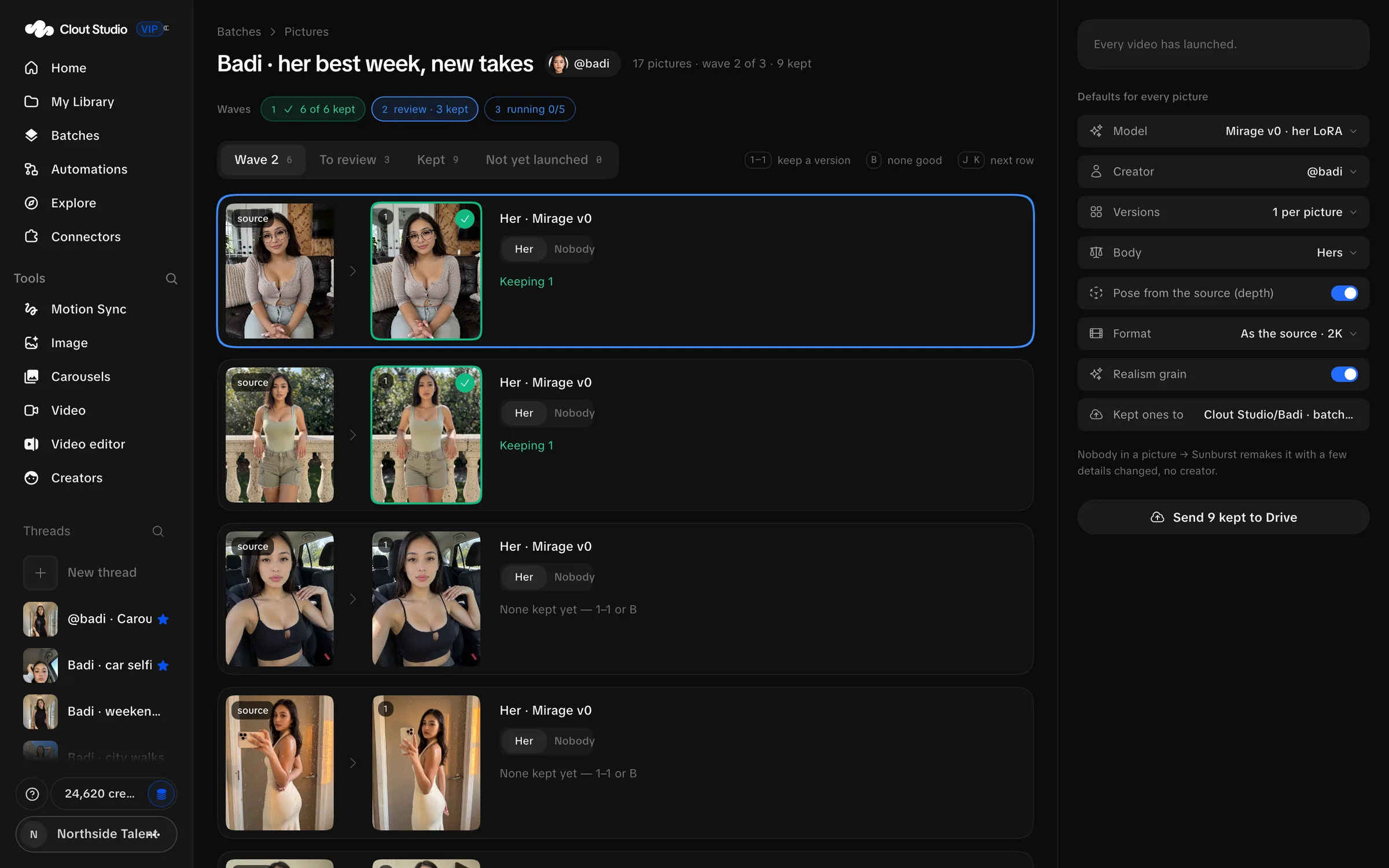
Task: Open the Body dropdown
Action: [1223, 253]
